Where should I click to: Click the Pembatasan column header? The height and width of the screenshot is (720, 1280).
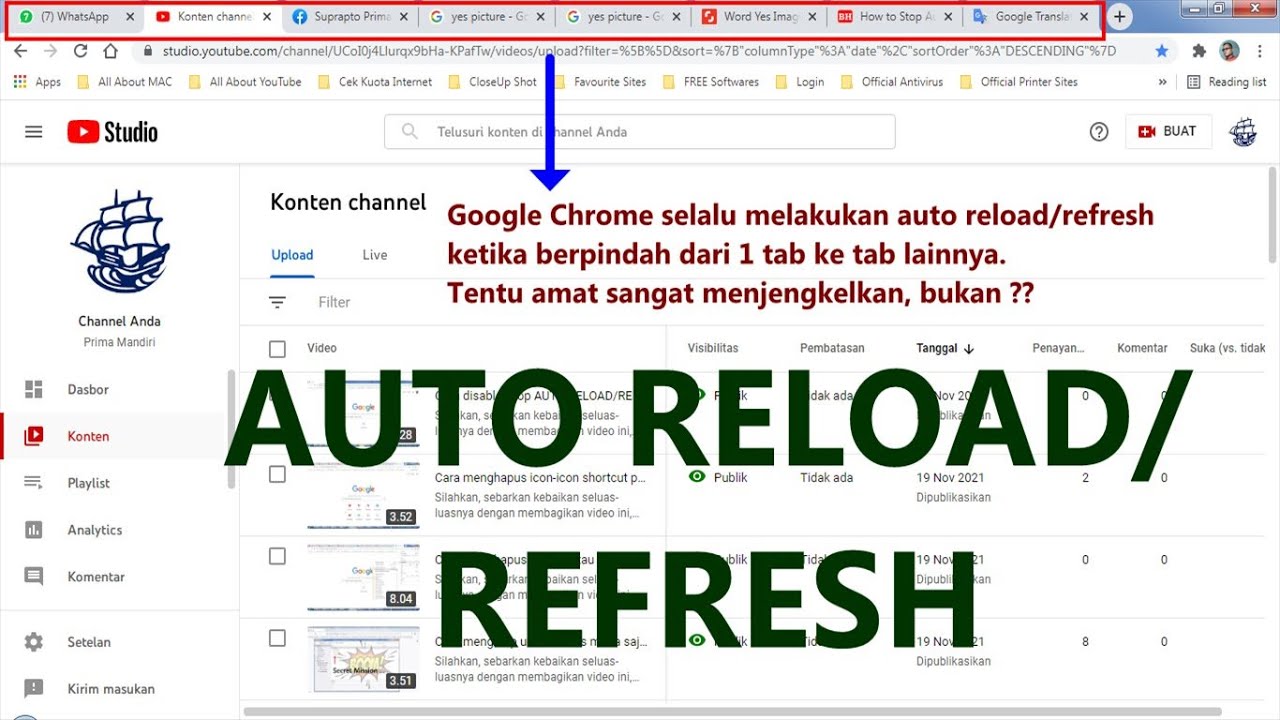click(832, 348)
